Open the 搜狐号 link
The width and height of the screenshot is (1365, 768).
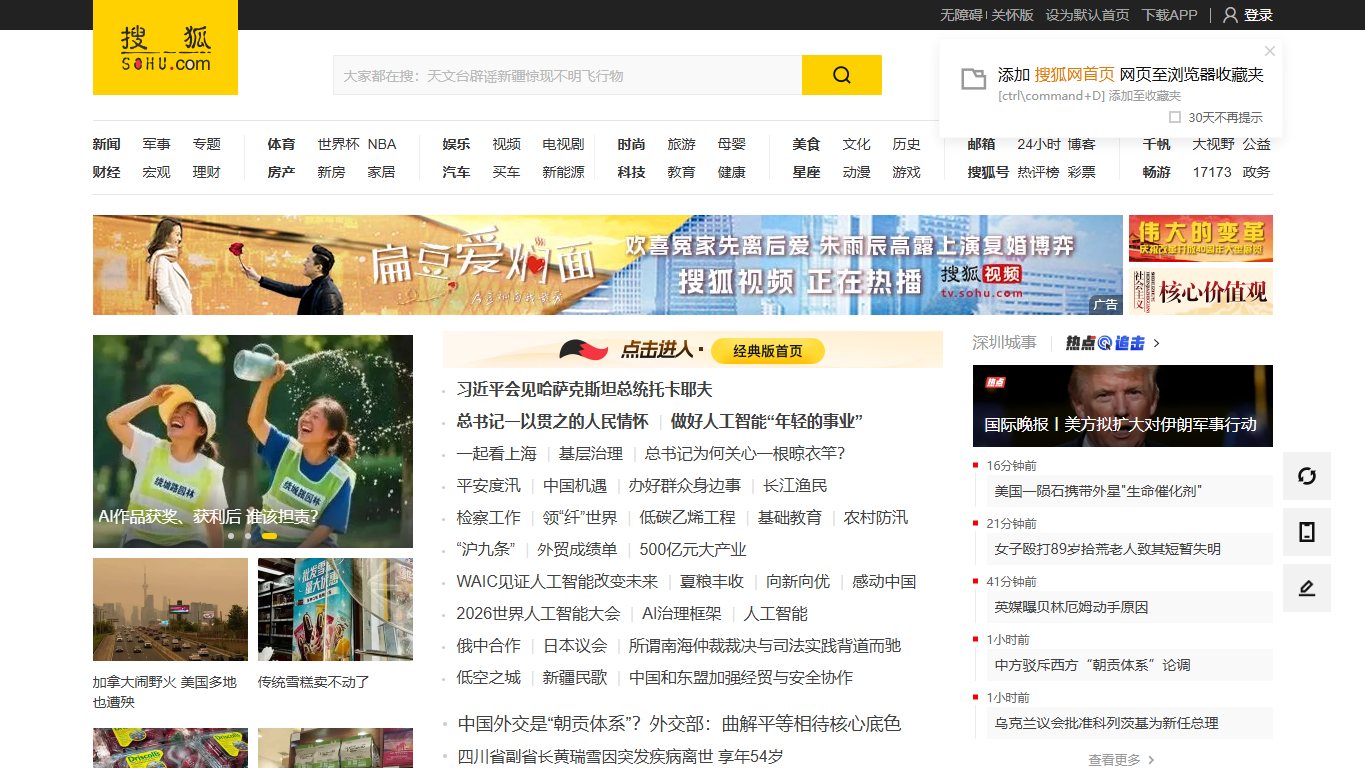coord(988,172)
